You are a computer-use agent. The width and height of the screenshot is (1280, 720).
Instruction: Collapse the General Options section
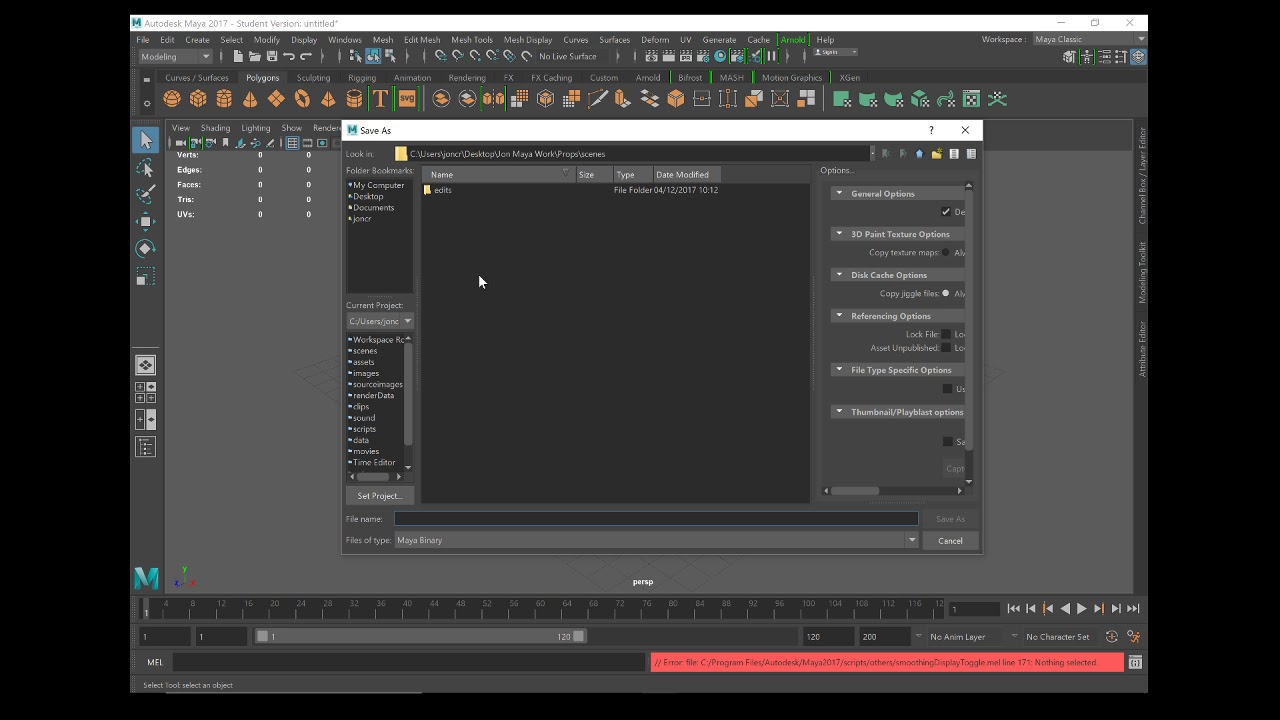[x=839, y=194]
